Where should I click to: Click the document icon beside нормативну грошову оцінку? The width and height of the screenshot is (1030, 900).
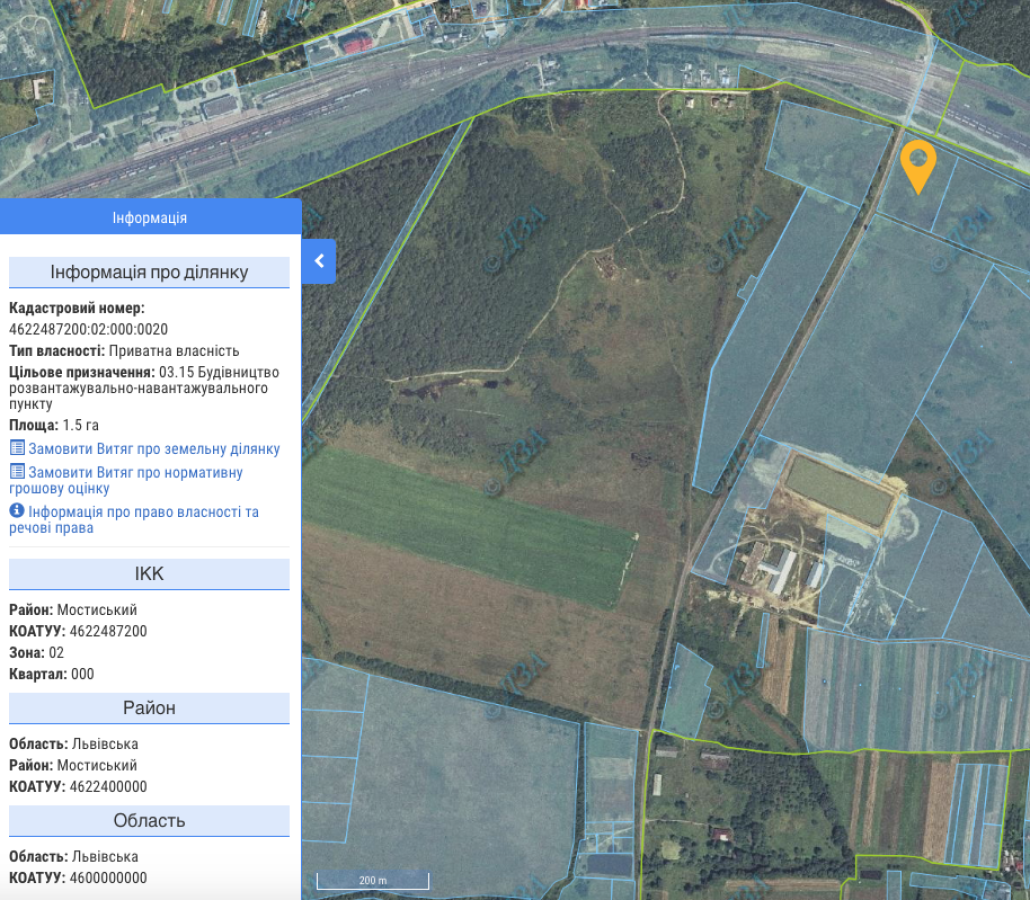pyautogui.click(x=17, y=472)
